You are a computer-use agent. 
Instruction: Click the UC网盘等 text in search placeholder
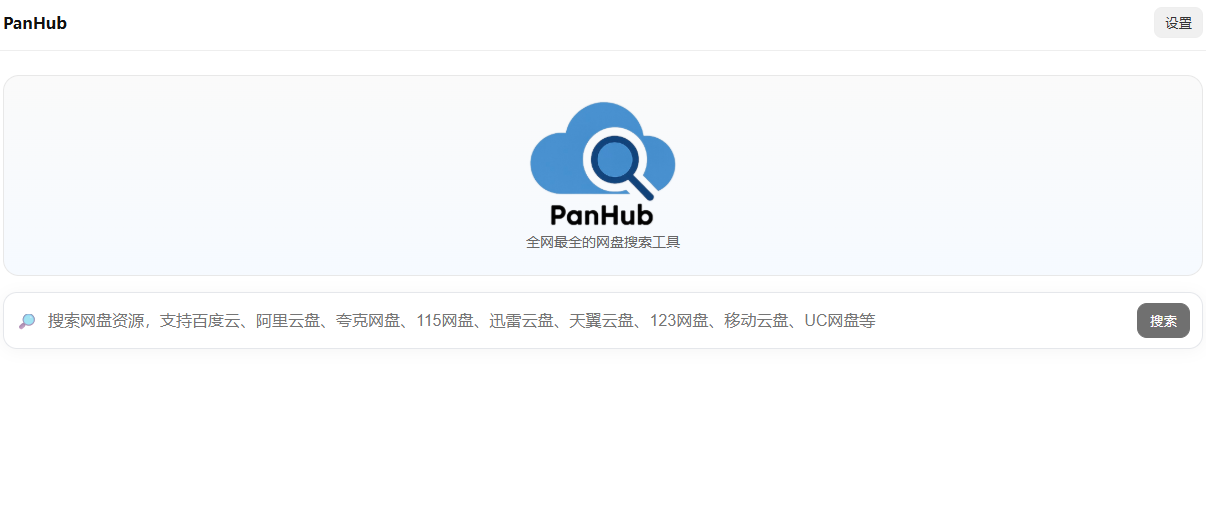(840, 321)
